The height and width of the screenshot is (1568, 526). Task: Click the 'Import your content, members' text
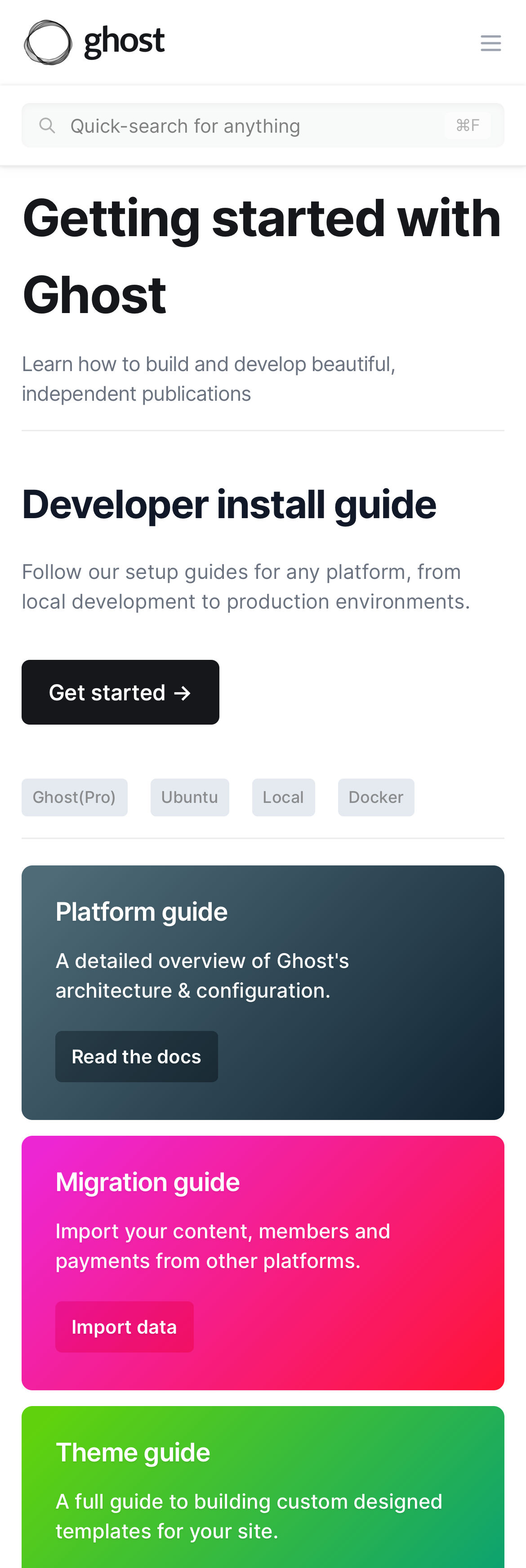[x=223, y=1246]
